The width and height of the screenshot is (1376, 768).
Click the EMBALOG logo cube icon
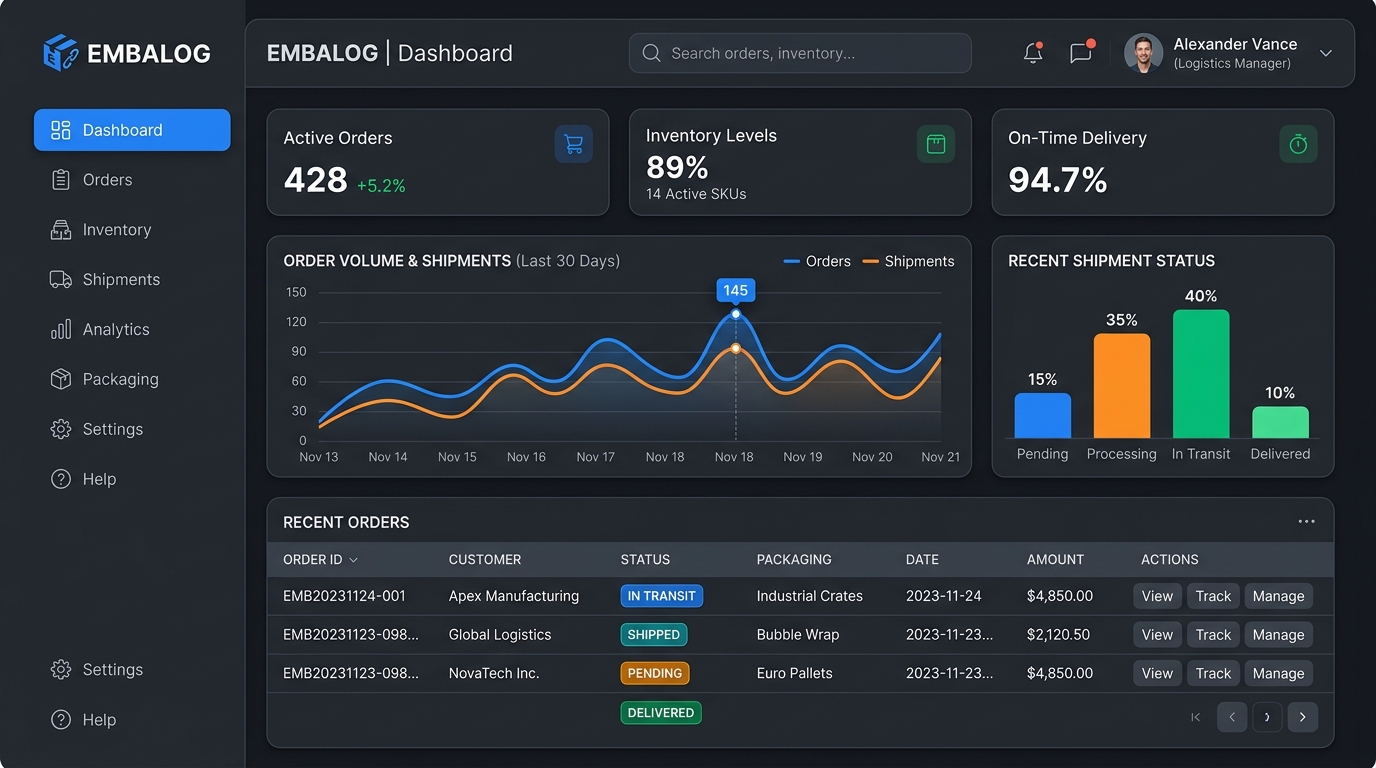point(60,53)
